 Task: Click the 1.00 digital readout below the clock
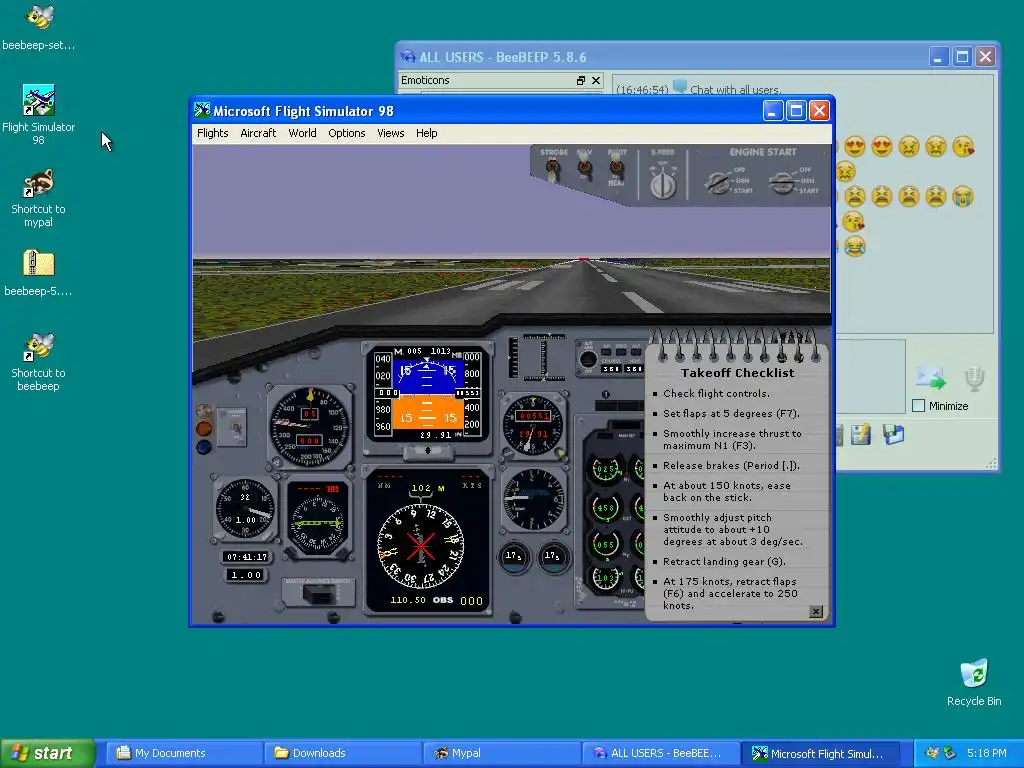246,575
